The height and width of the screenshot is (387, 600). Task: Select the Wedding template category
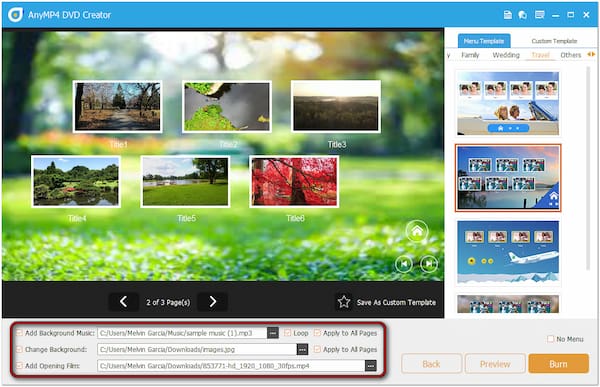[506, 55]
